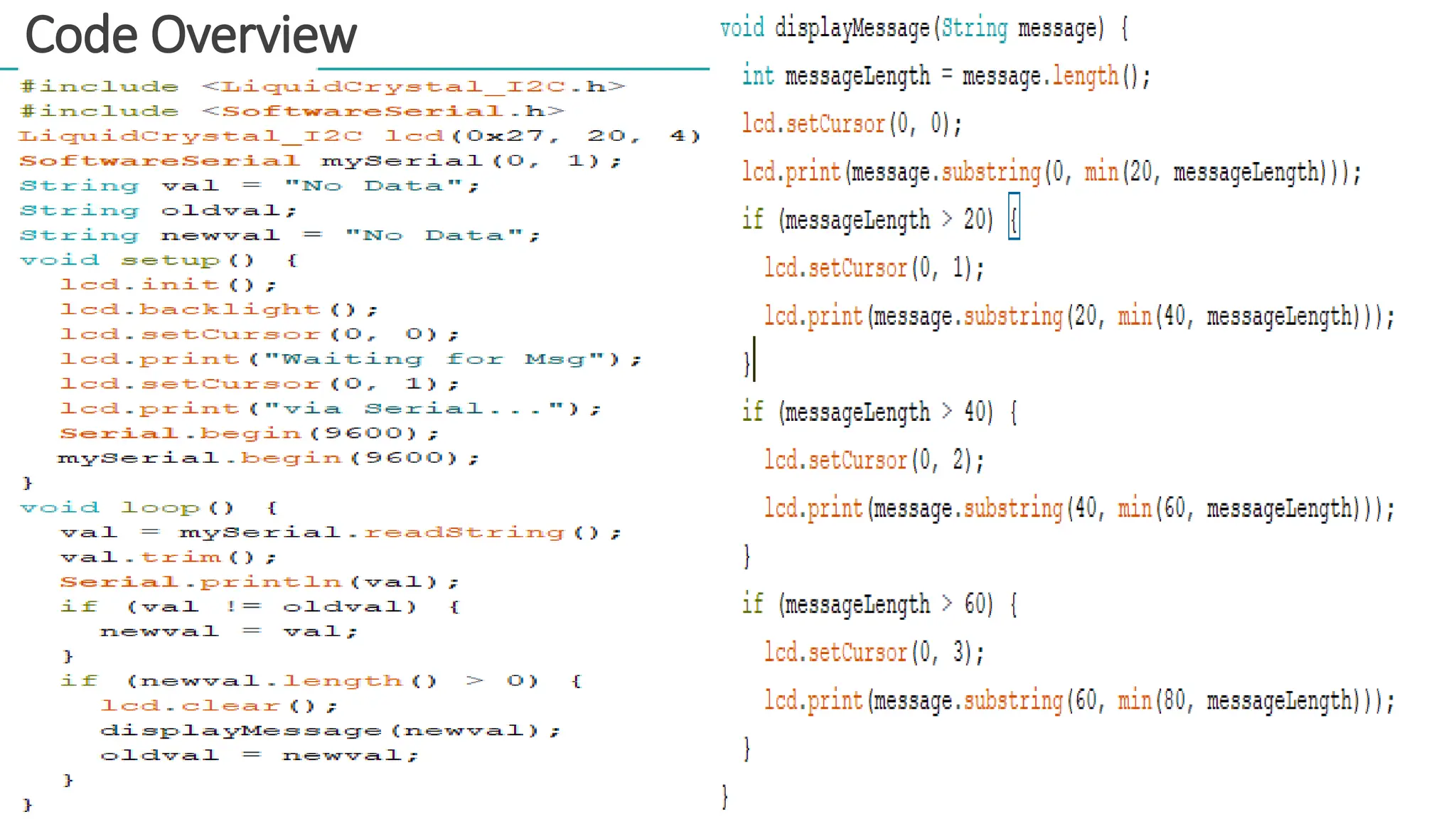Click the highlighted opening brace after '> 20)'
Viewport: 1456px width, 819px height.
1015,216
